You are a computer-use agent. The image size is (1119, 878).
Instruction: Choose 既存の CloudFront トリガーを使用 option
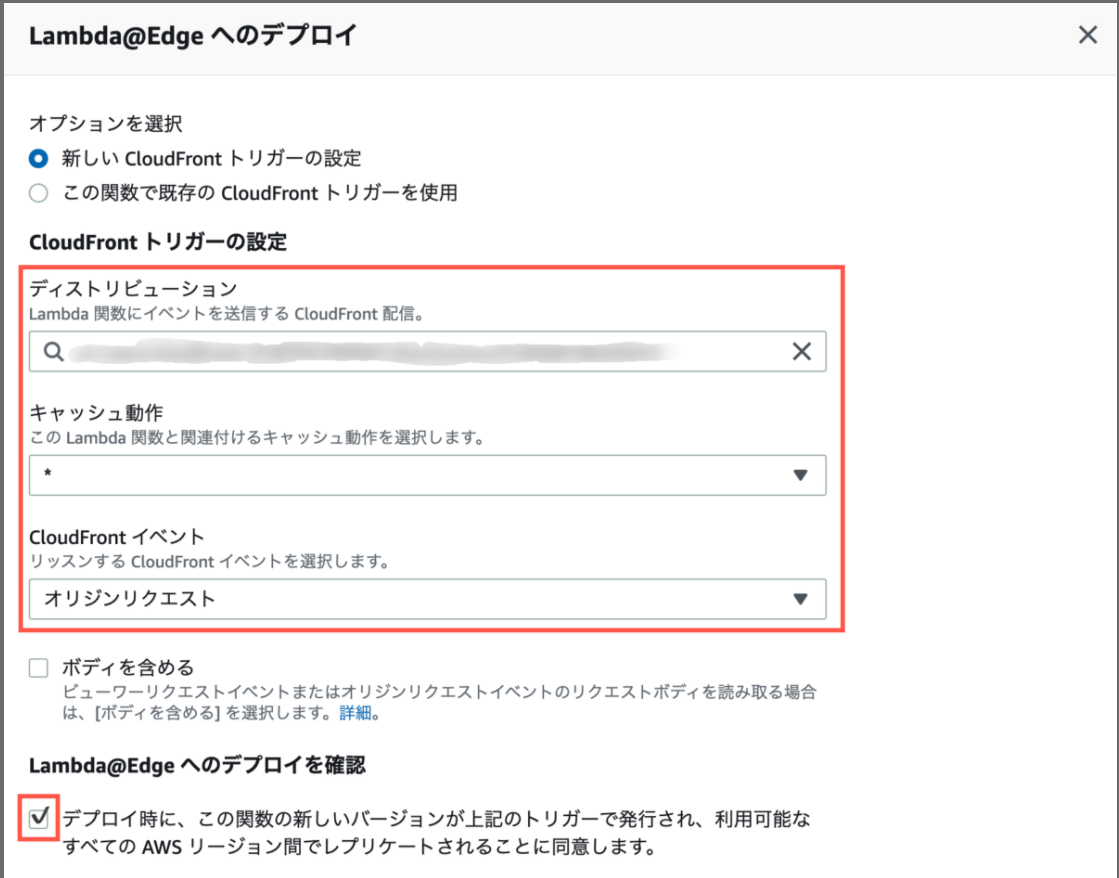[x=37, y=193]
